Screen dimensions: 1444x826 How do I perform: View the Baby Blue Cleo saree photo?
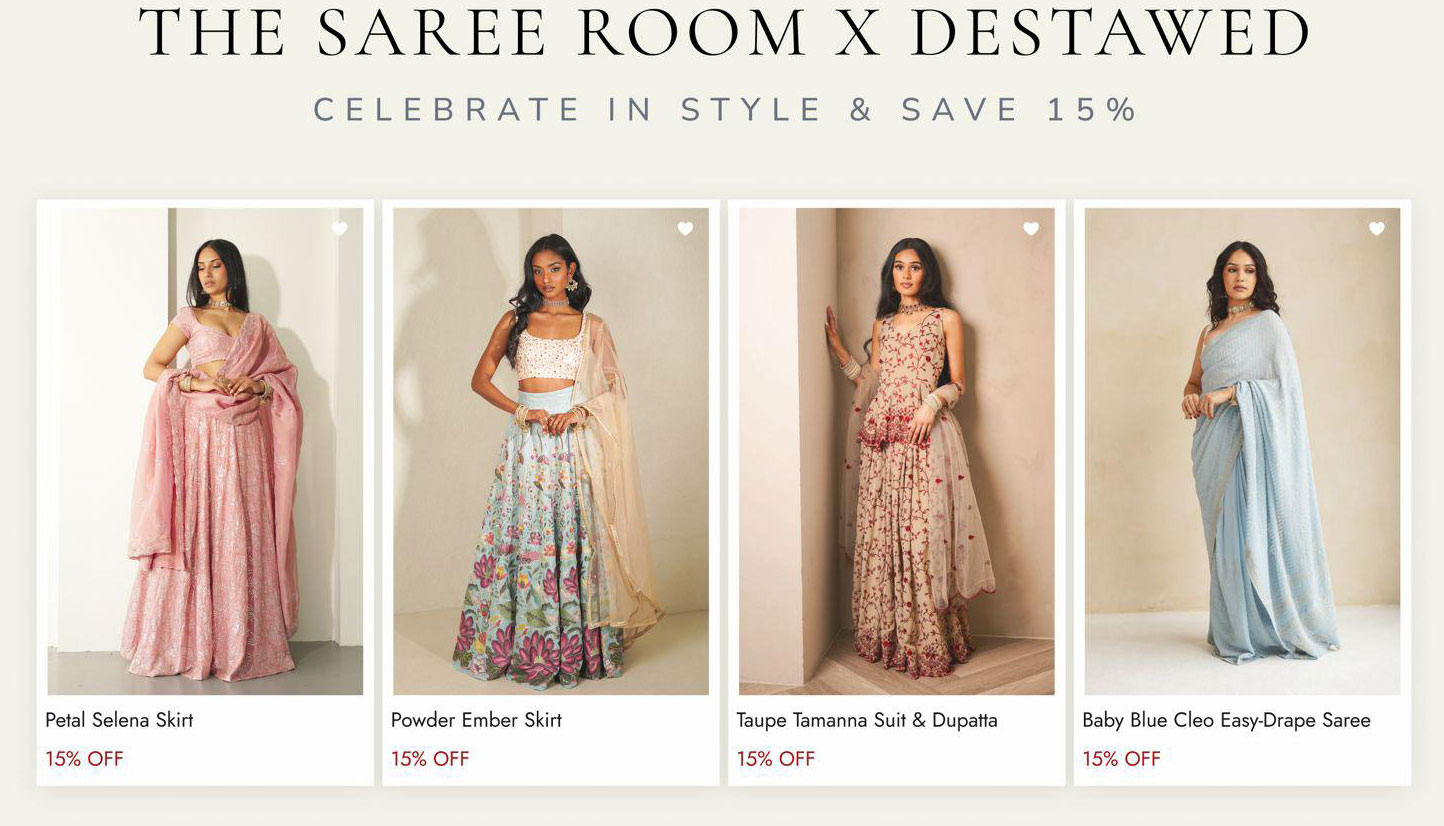(1242, 451)
